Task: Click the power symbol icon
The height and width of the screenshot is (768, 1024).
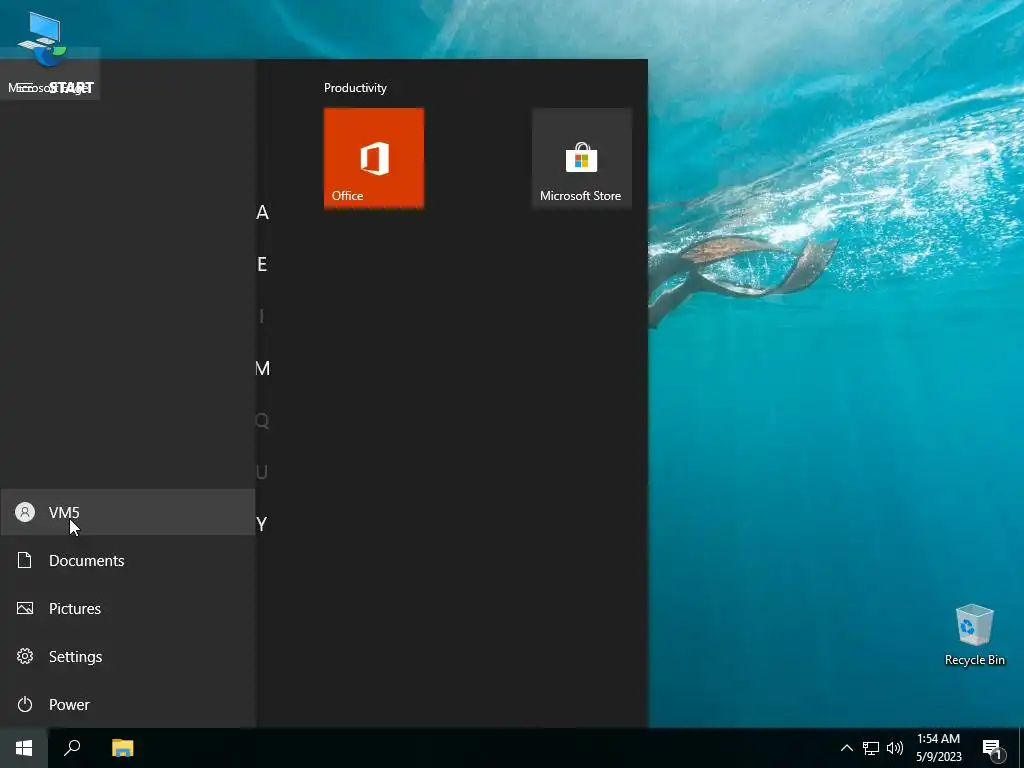Action: tap(25, 704)
